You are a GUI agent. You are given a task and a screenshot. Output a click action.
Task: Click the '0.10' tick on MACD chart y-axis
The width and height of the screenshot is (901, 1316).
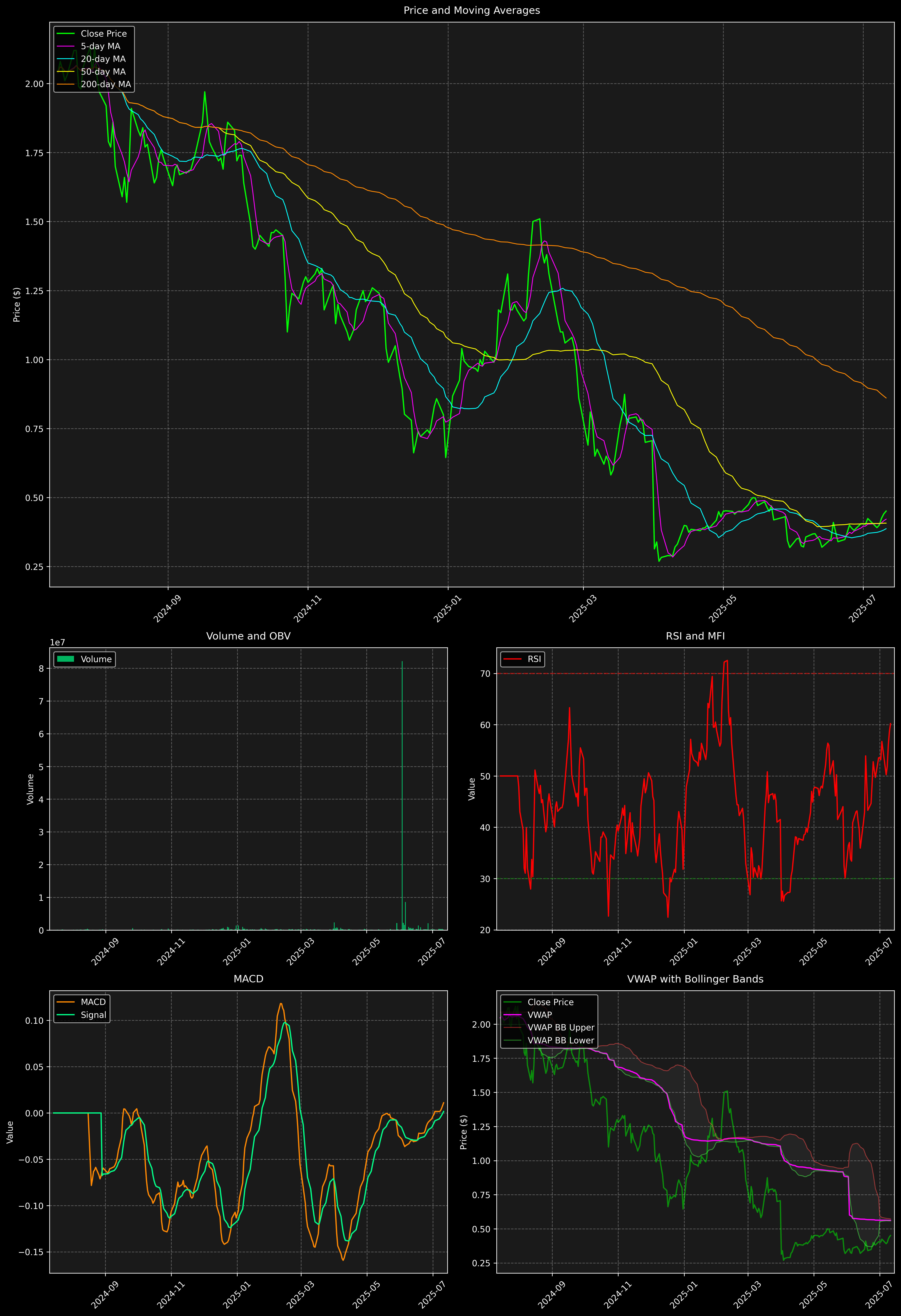click(x=35, y=1020)
